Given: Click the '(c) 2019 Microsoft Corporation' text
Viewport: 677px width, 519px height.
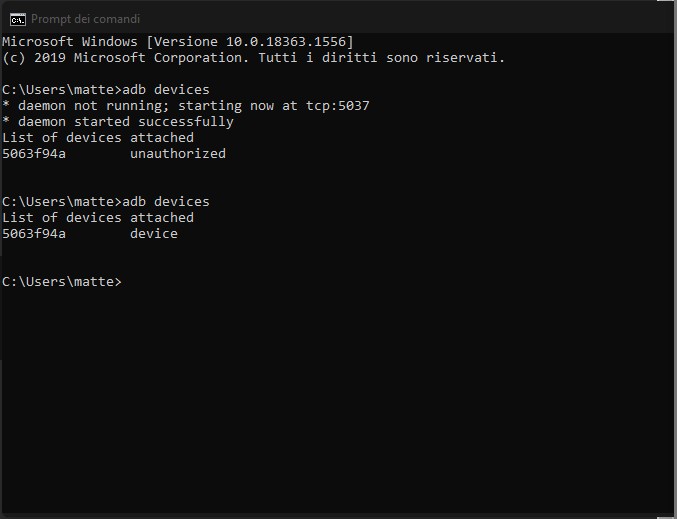Looking at the screenshot, I should pyautogui.click(x=122, y=57).
